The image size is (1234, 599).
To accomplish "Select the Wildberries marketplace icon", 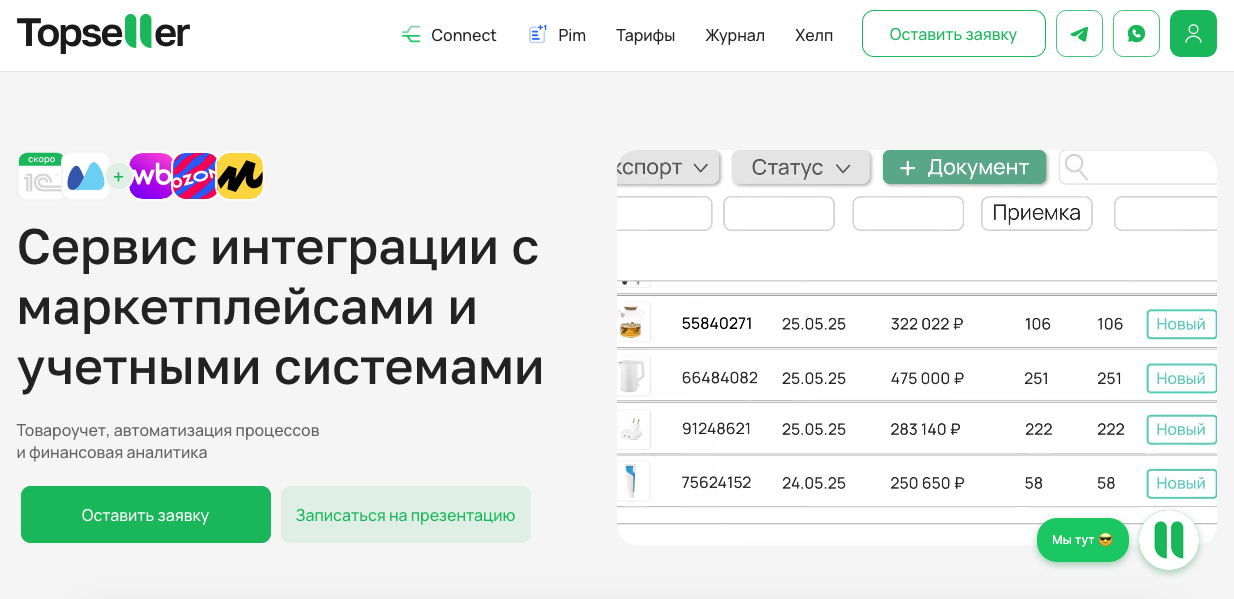I will click(x=151, y=176).
